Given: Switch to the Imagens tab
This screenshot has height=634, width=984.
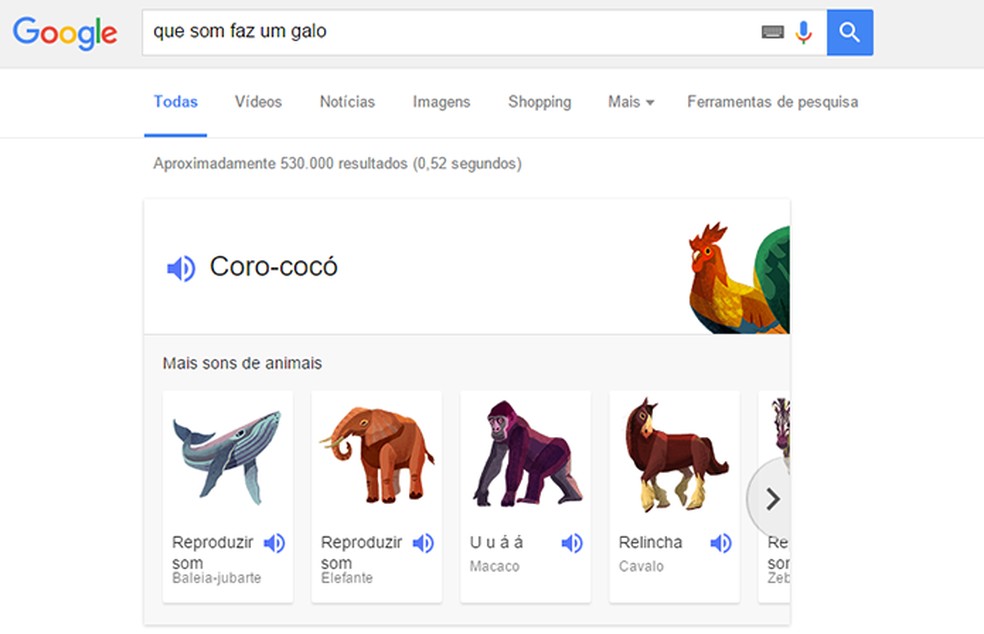Looking at the screenshot, I should coord(440,102).
